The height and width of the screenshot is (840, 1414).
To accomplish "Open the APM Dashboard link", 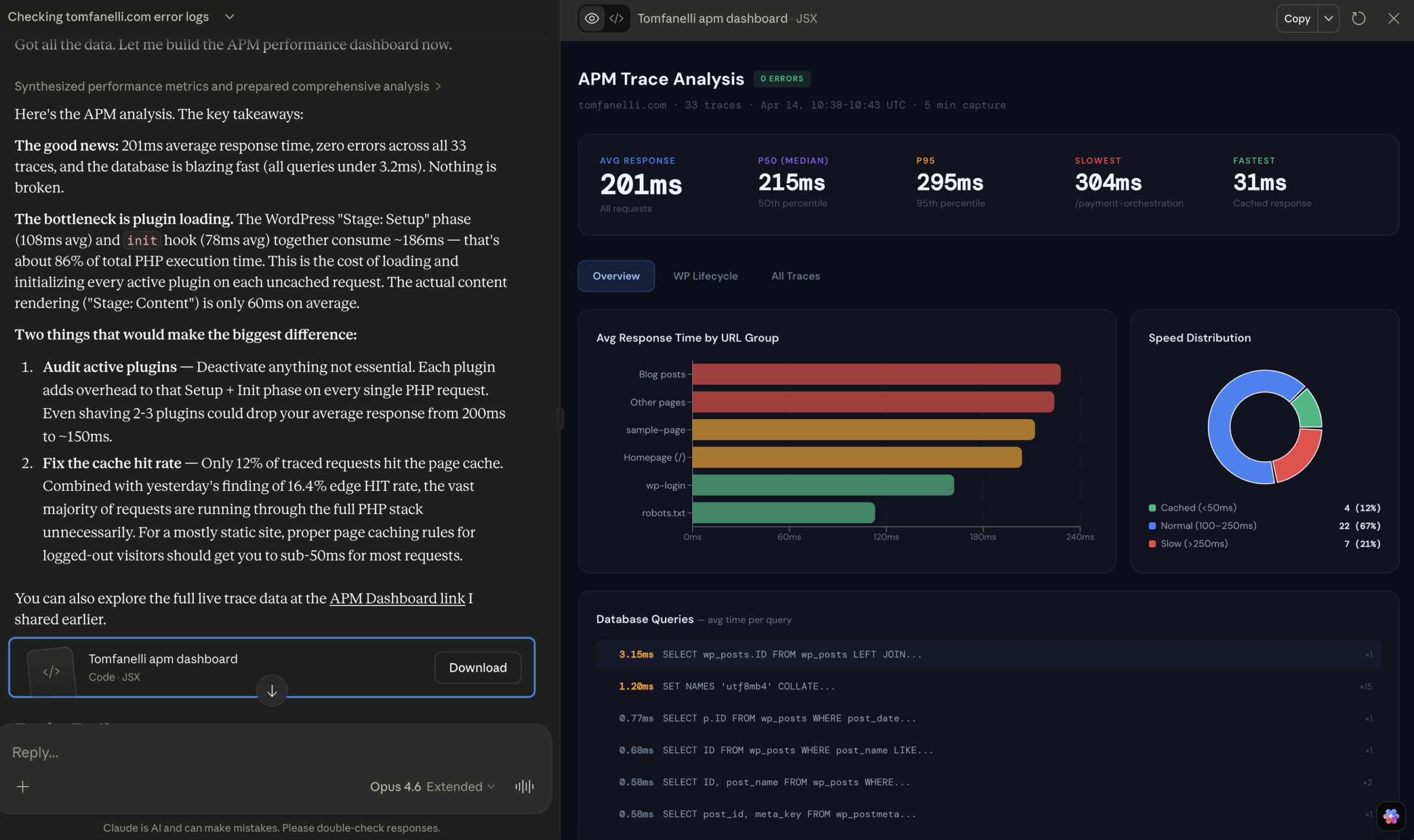I will point(397,598).
